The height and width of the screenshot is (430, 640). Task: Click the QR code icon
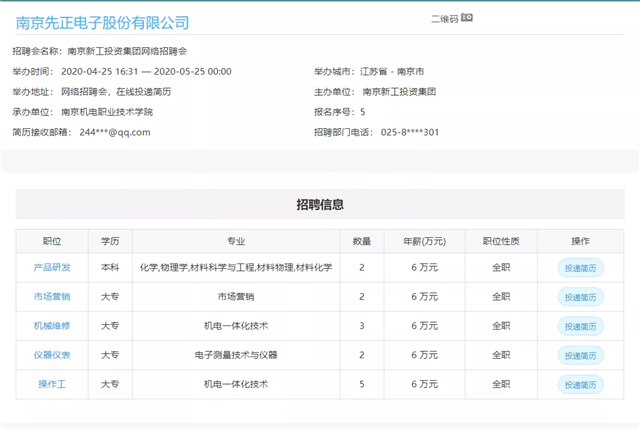coord(467,18)
